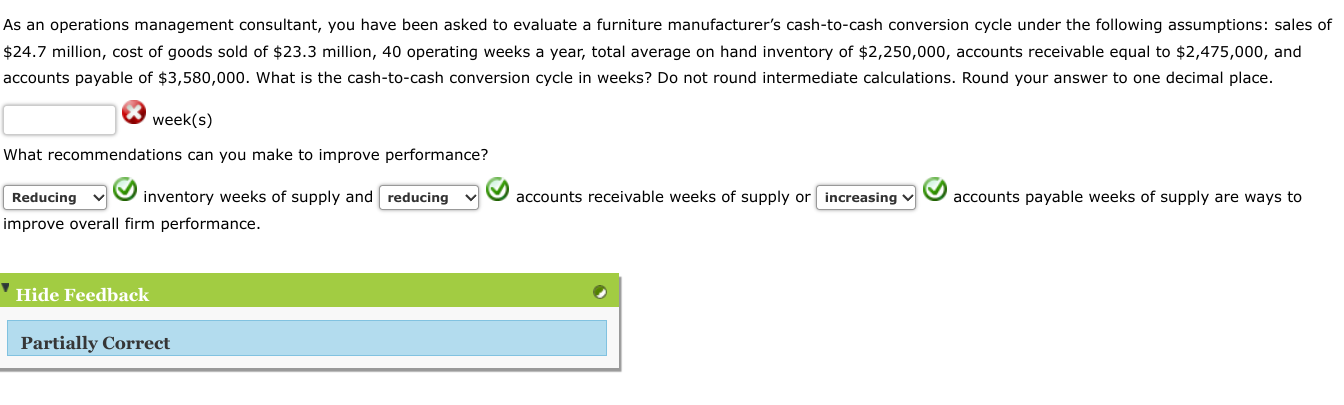This screenshot has width=1344, height=405.
Task: Click the 'Hide Feedback' header text
Action: 82,295
